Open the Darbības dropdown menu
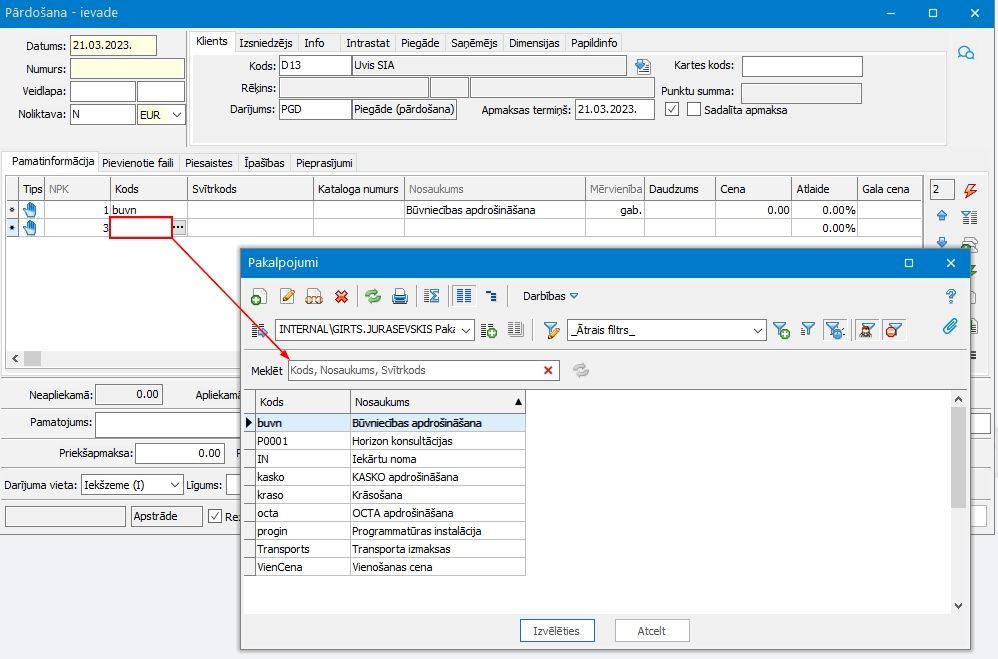The height and width of the screenshot is (659, 998). [550, 296]
